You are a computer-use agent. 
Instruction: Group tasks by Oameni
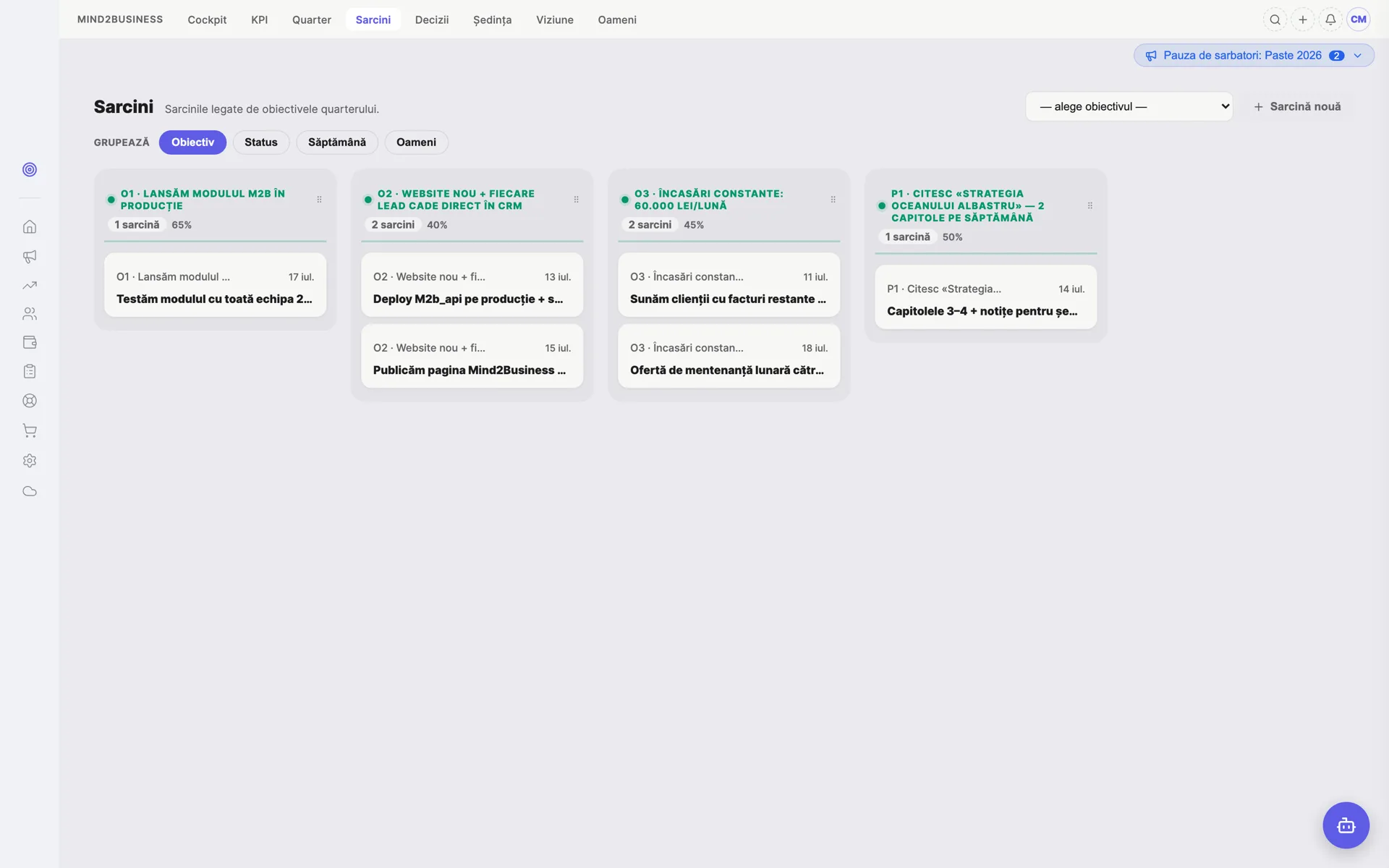(416, 142)
